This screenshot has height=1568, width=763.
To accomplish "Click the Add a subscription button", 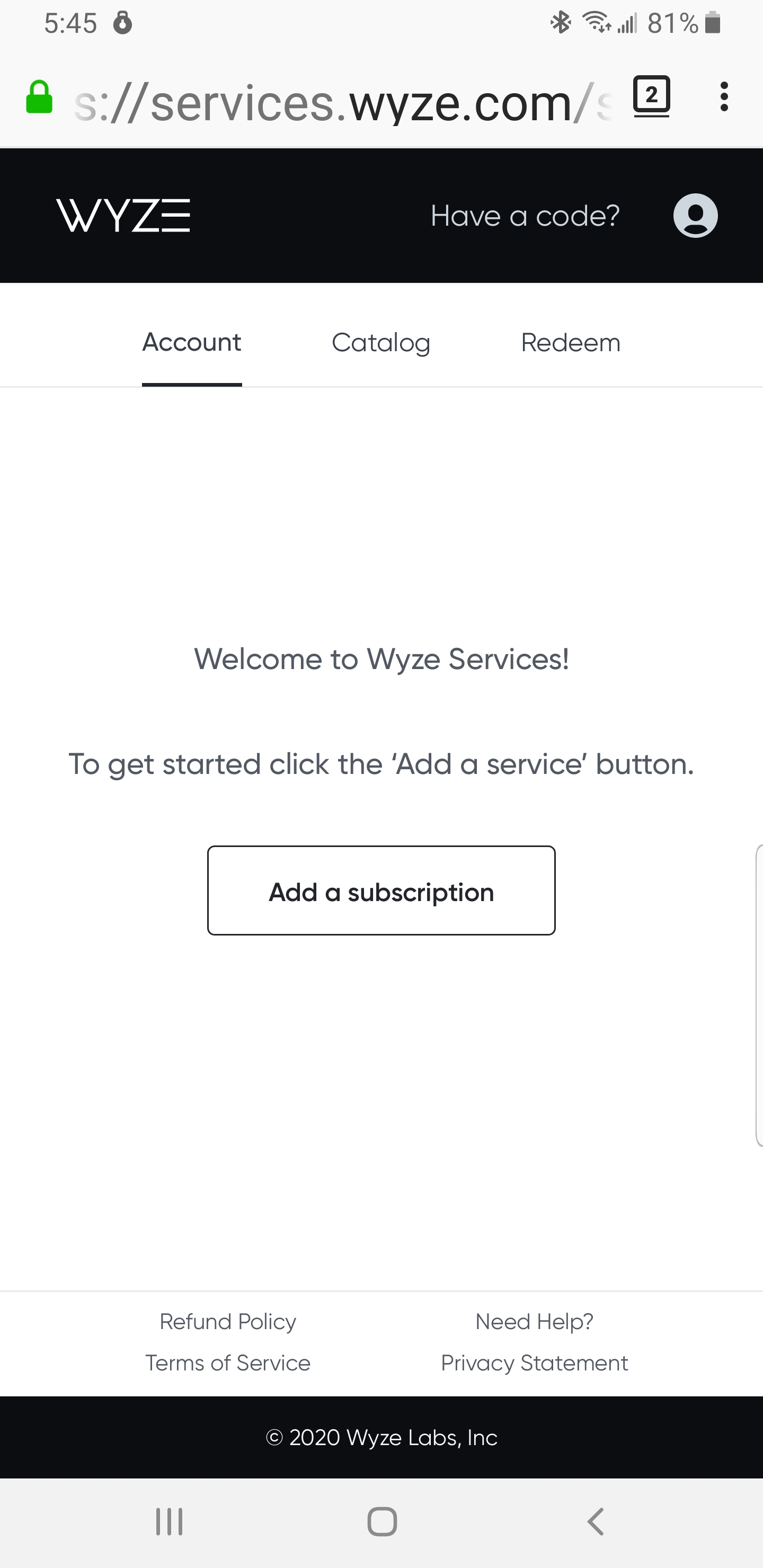I will pyautogui.click(x=381, y=890).
